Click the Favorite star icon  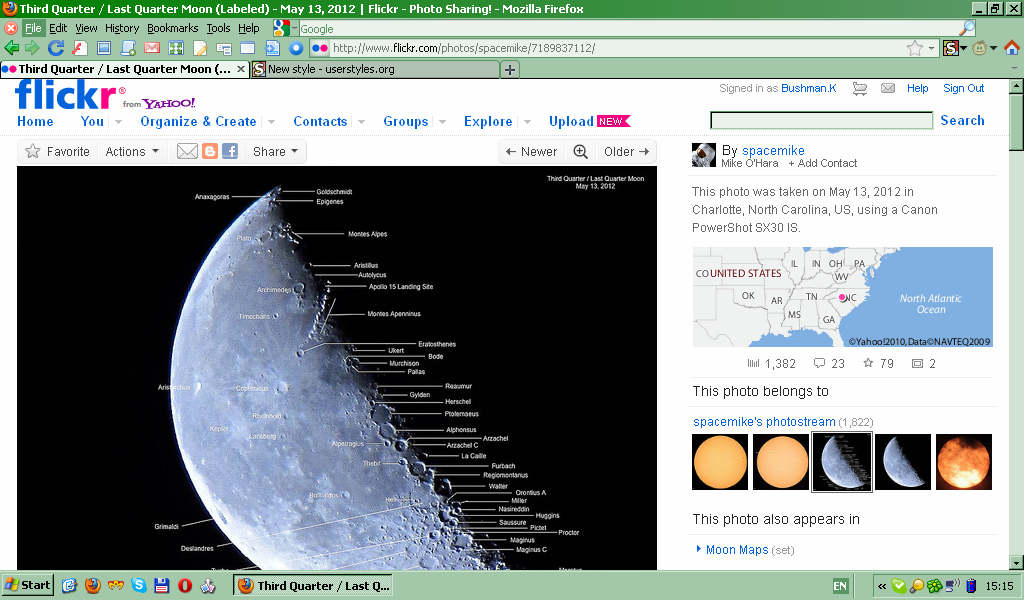coord(33,152)
